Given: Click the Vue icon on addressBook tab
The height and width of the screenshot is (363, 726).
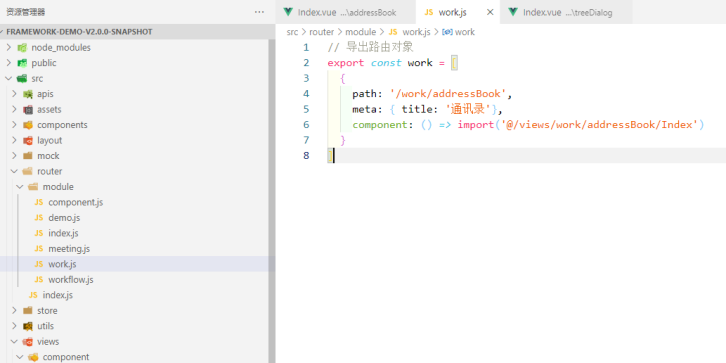Looking at the screenshot, I should tap(288, 13).
